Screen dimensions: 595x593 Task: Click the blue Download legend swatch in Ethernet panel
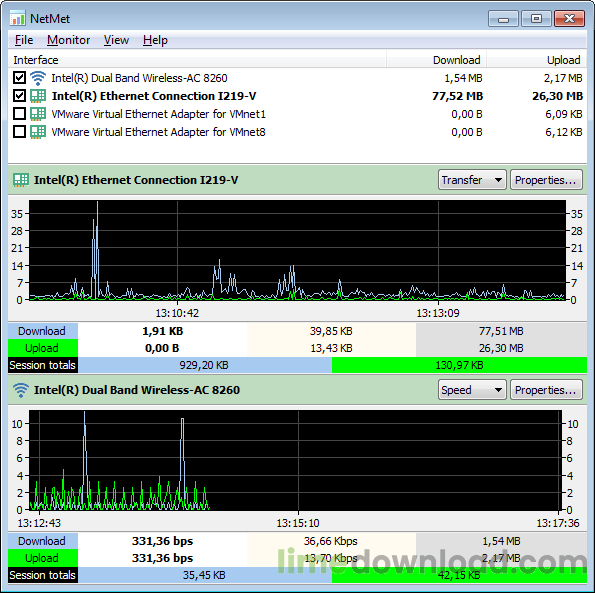pos(43,331)
